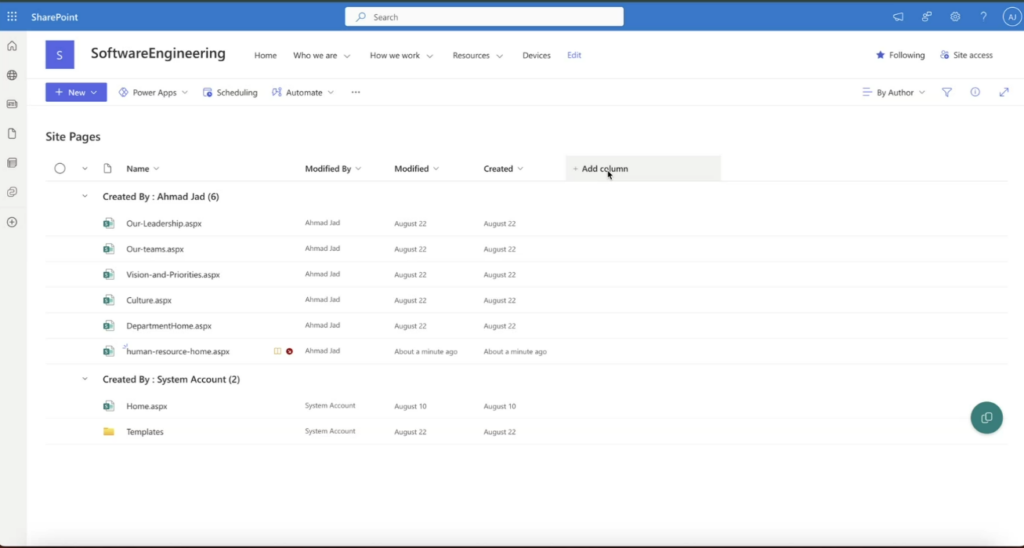The image size is (1024, 548).
Task: Open the Resources navigation menu
Action: pos(477,55)
